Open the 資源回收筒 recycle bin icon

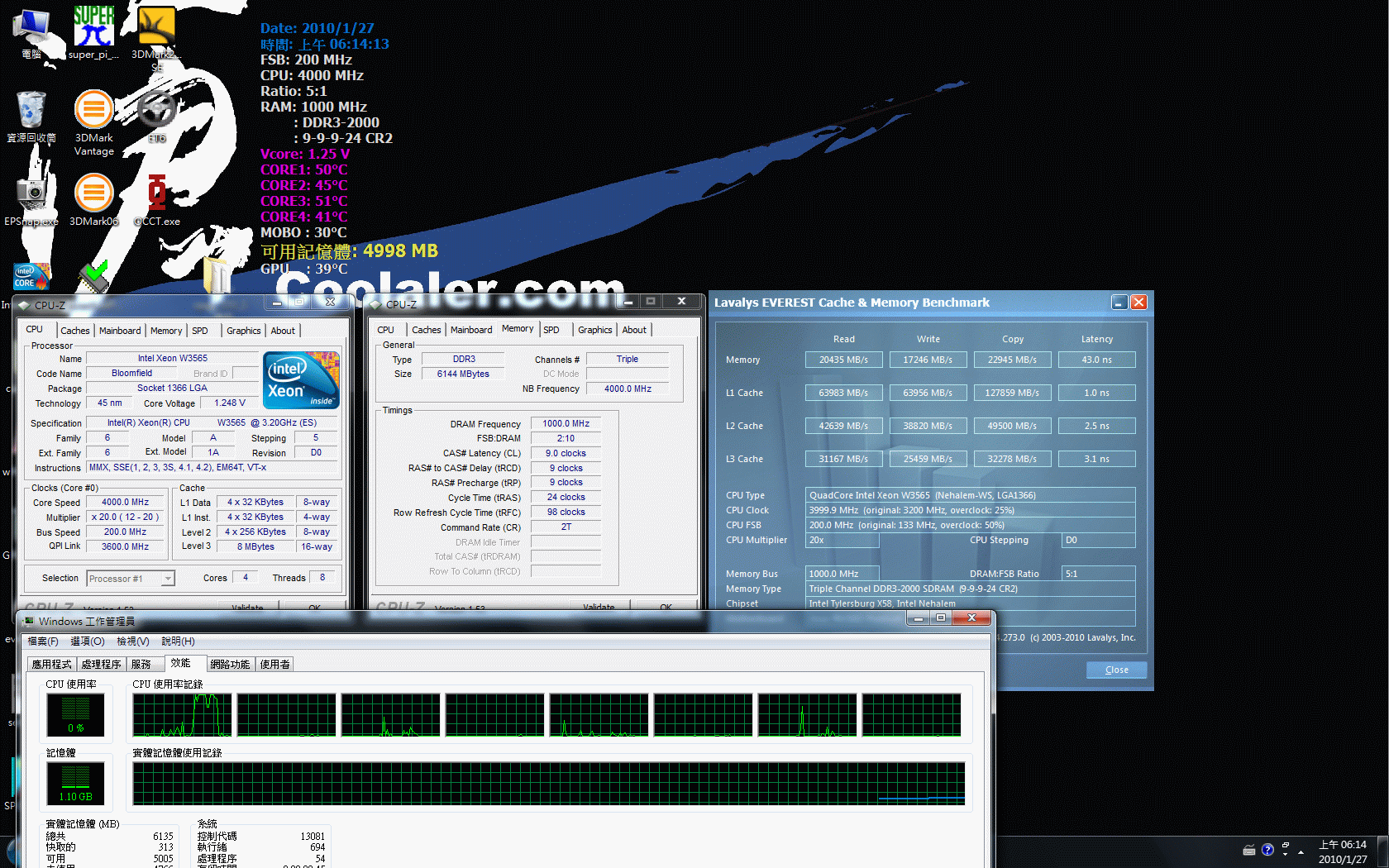click(x=31, y=117)
